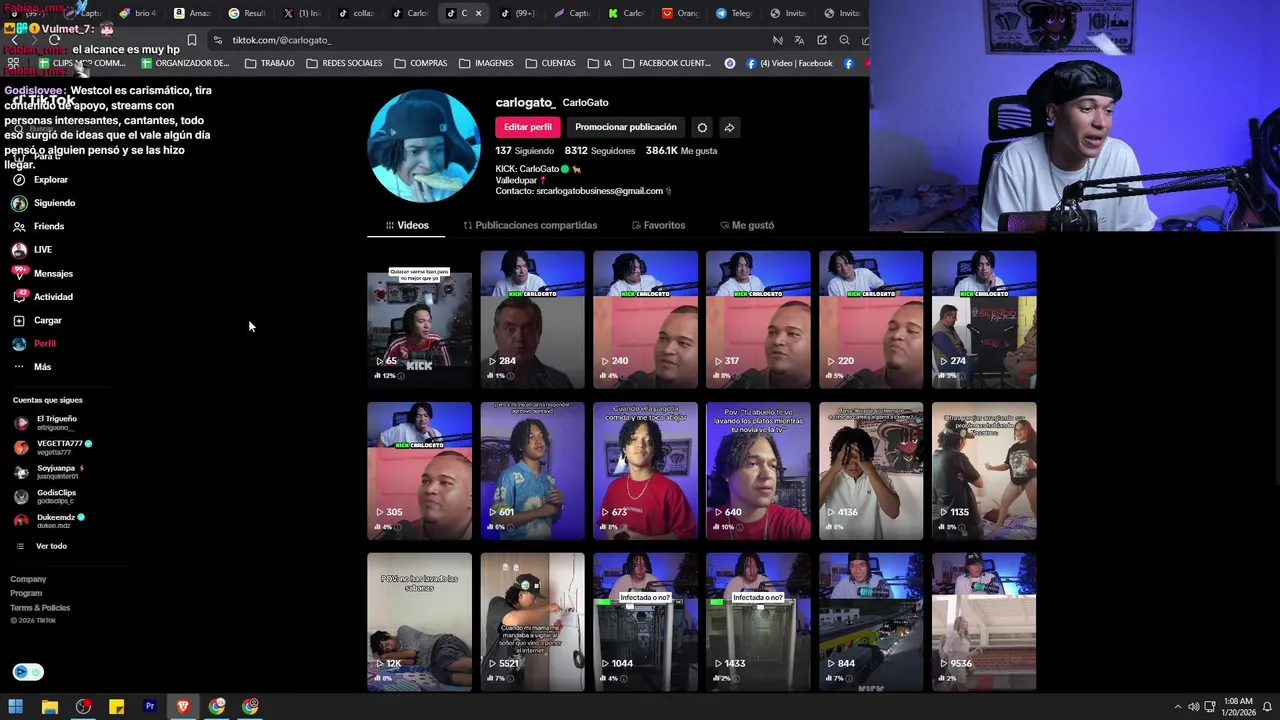The image size is (1280, 720).
Task: Open GodisClips followed account
Action: [x=44, y=496]
